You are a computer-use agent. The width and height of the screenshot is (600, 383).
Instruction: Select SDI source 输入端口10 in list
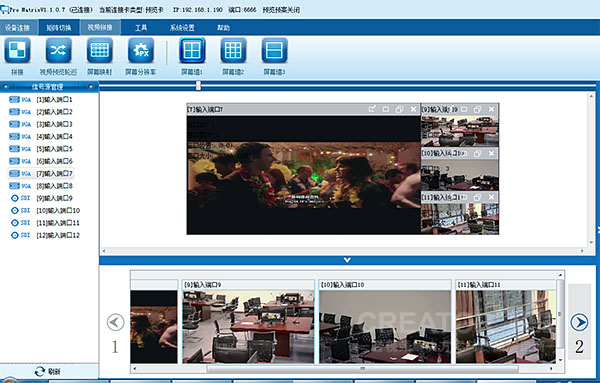coord(46,210)
